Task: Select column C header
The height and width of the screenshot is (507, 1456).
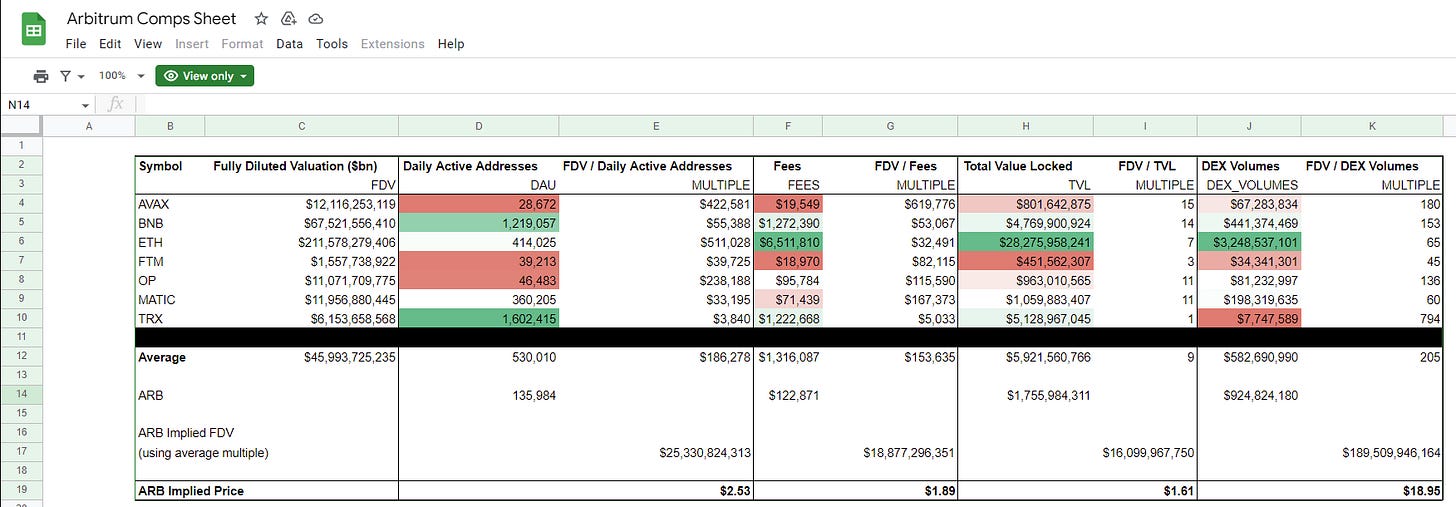Action: (302, 126)
